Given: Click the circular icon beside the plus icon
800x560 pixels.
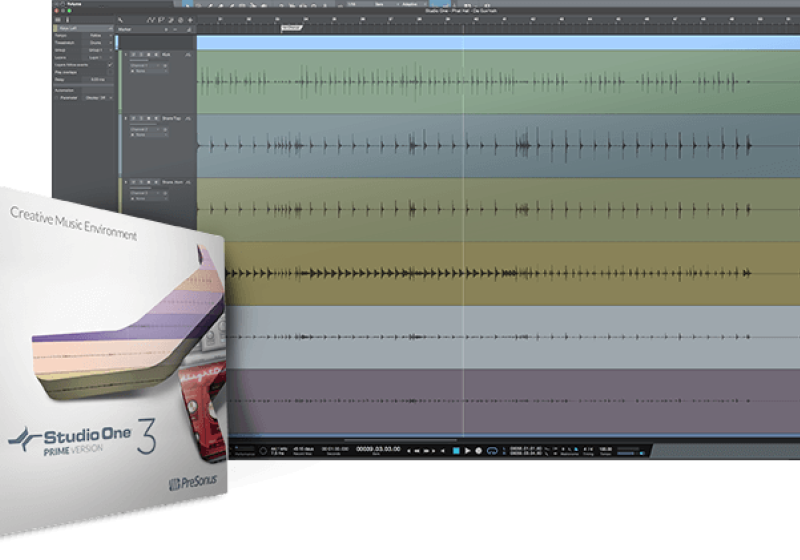Looking at the screenshot, I should [x=181, y=20].
